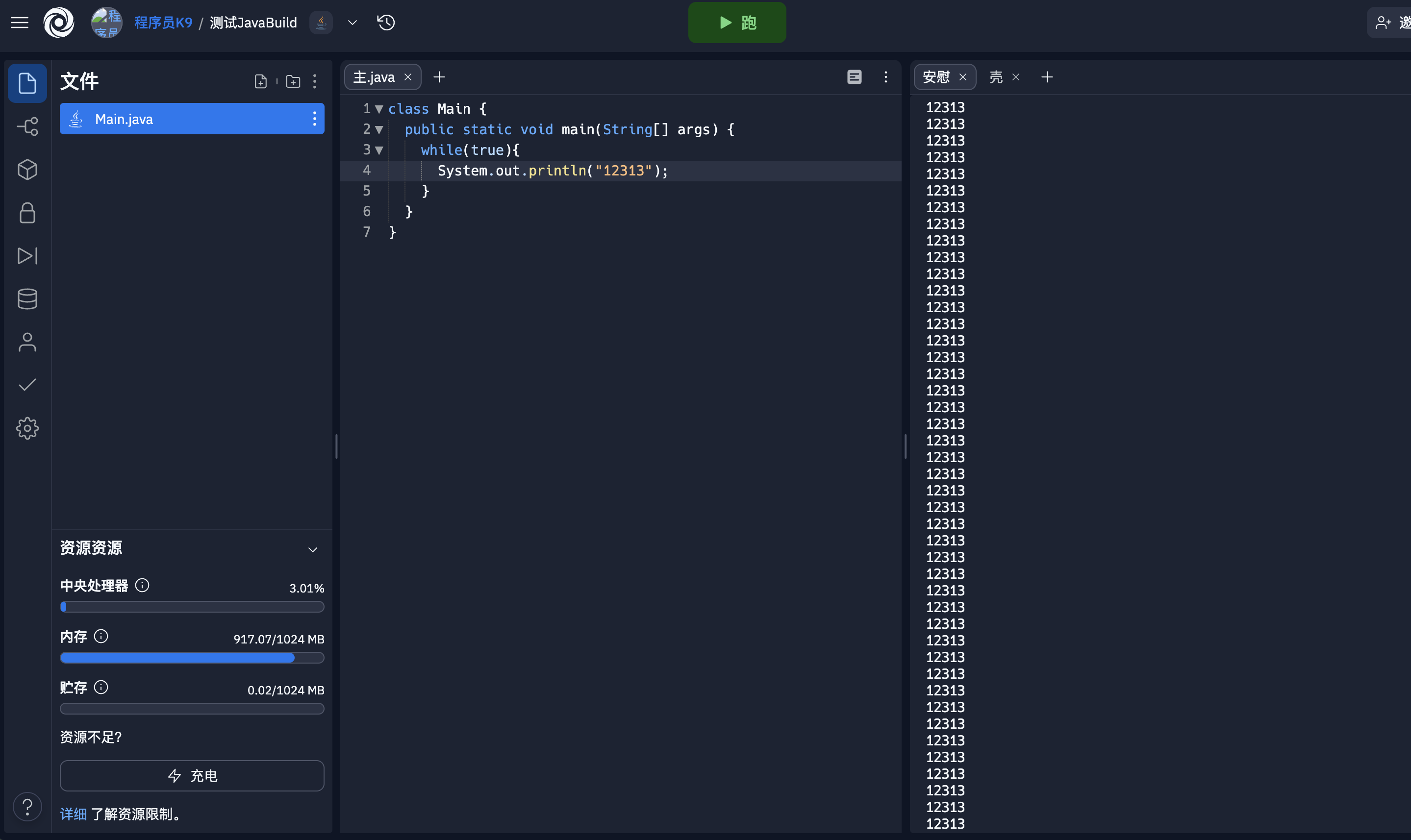
Task: Open the project name dropdown arrow
Action: 352,23
